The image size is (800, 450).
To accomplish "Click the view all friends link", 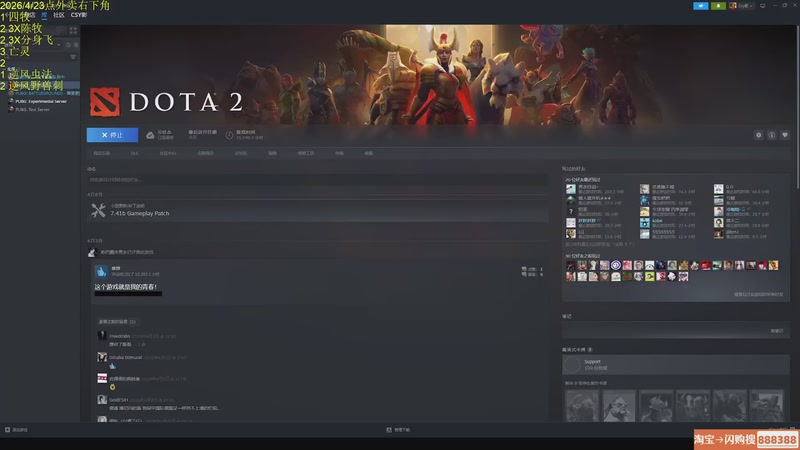I will point(758,294).
